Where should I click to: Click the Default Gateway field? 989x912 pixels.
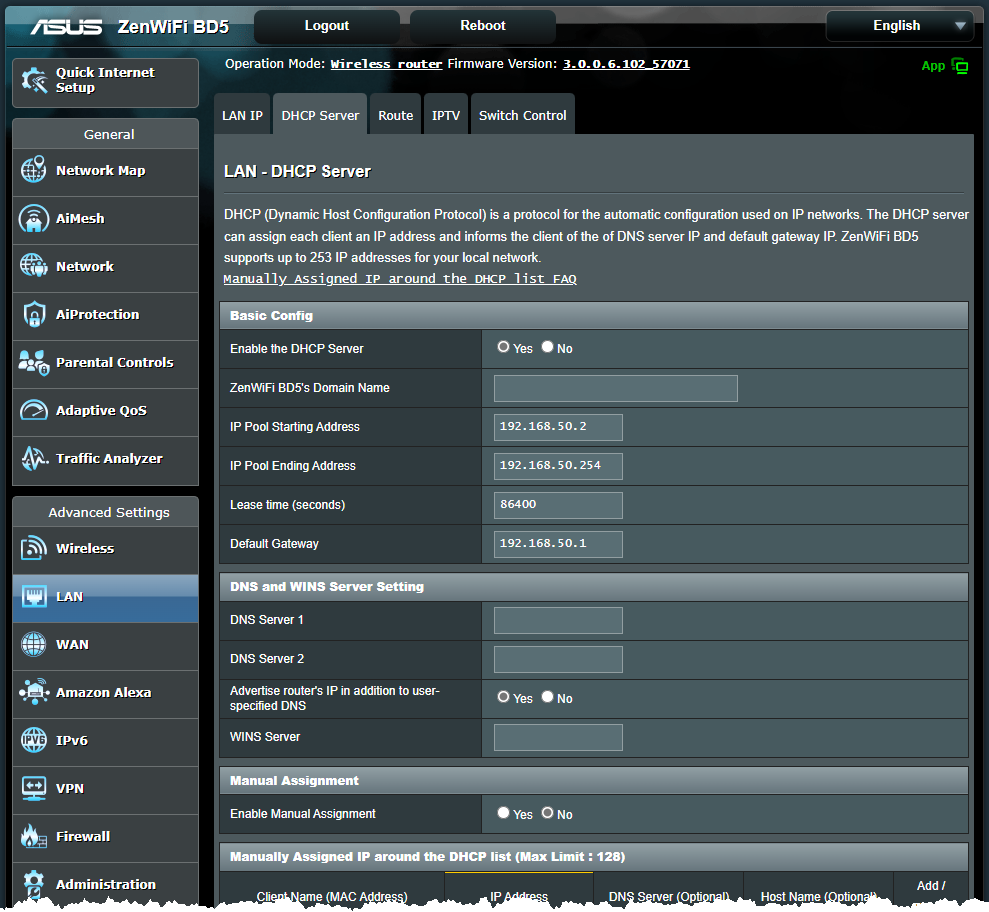pyautogui.click(x=558, y=544)
